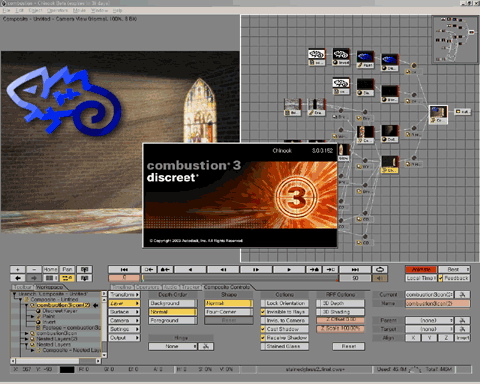Click the pick icon next to Target dropdown
480x384 pixels.
pos(463,329)
